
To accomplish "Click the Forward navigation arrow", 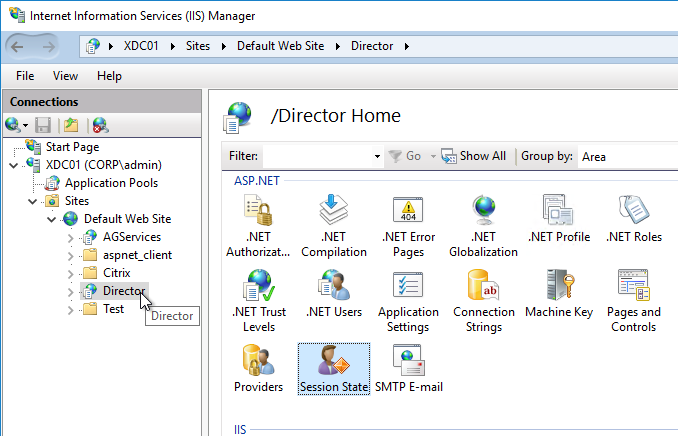I will pos(48,46).
